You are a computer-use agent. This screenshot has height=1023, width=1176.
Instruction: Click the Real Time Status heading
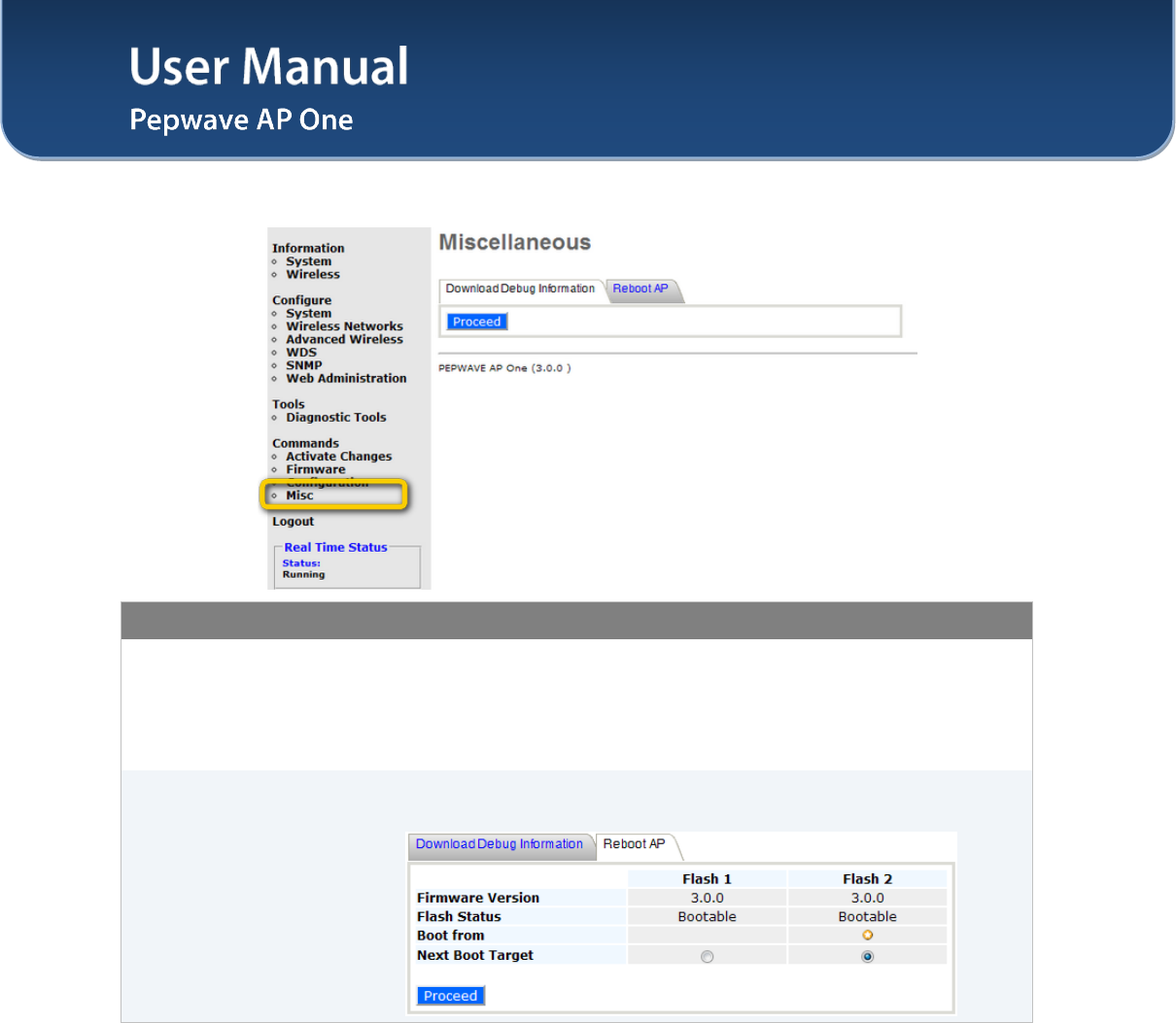pos(335,548)
